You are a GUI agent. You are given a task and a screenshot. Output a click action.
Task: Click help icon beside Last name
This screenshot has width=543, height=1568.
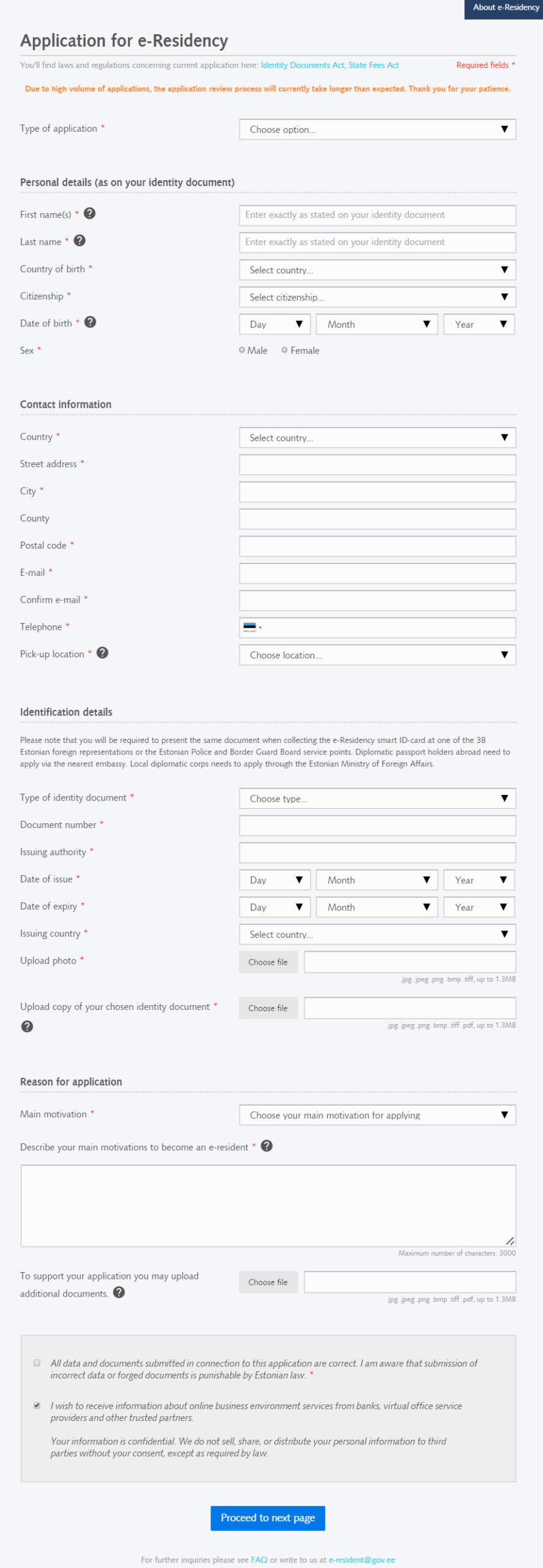pos(80,241)
